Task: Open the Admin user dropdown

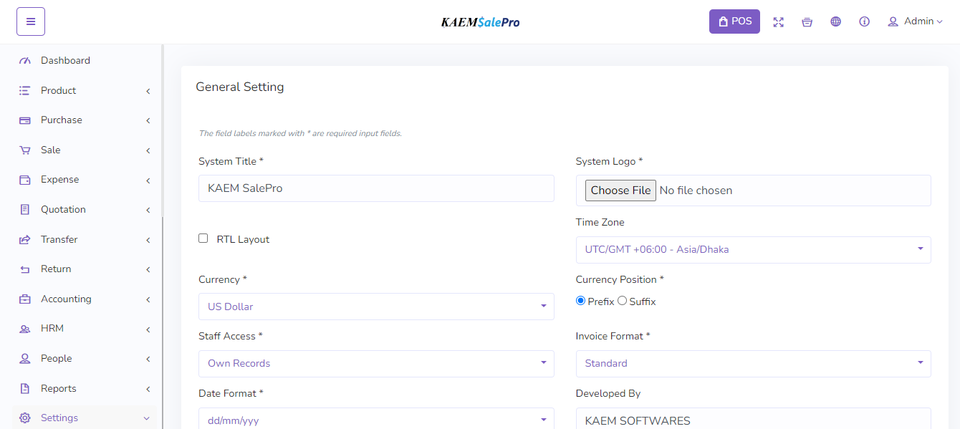Action: pyautogui.click(x=915, y=21)
